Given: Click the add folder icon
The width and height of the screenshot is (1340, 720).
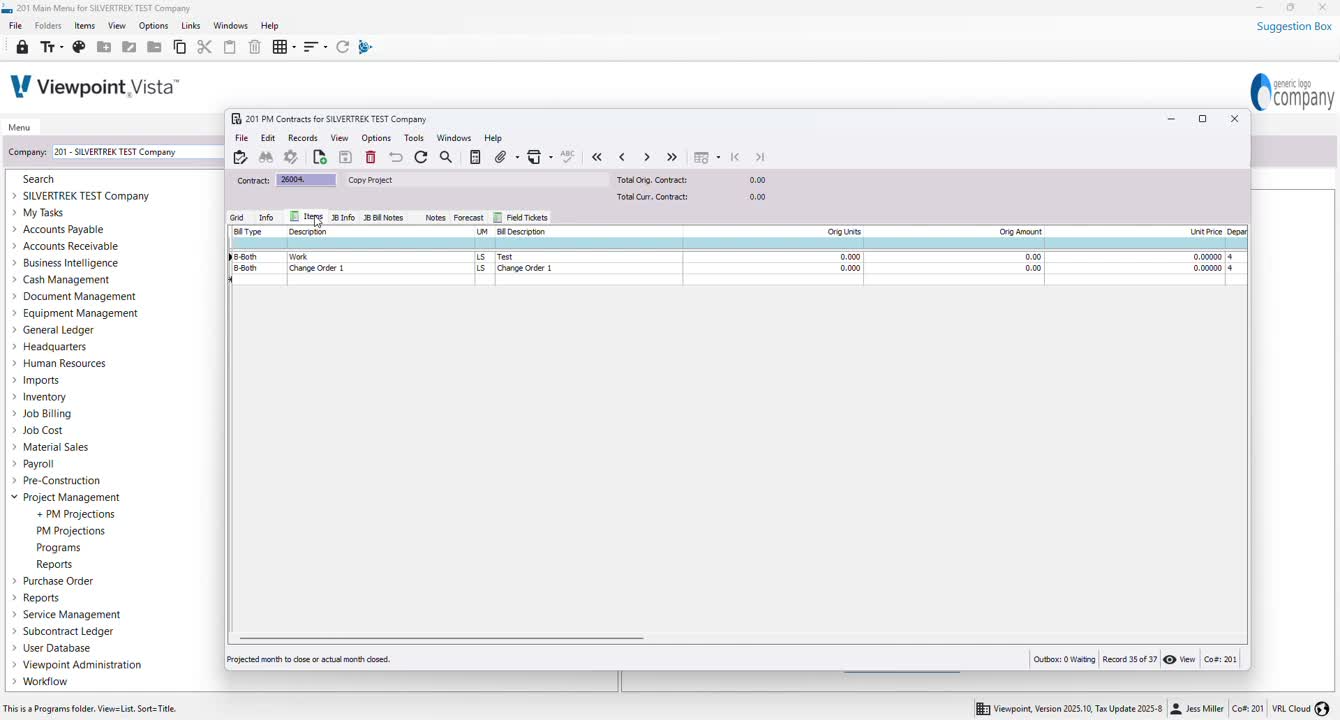Looking at the screenshot, I should click(104, 47).
